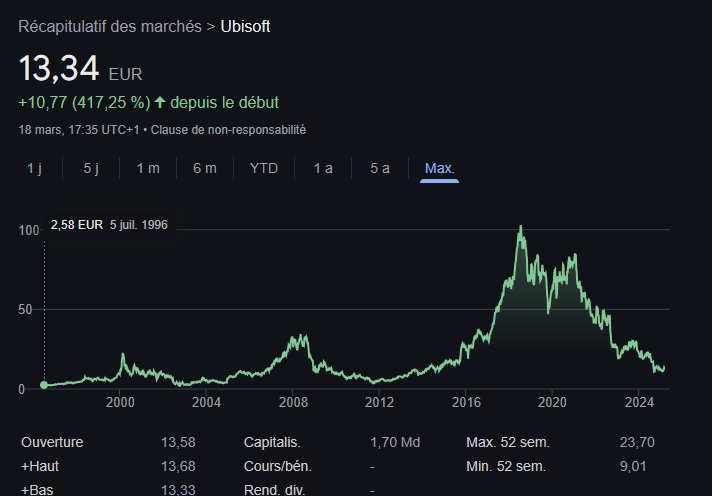Show the 5 a chart period
The image size is (712, 496).
point(380,168)
